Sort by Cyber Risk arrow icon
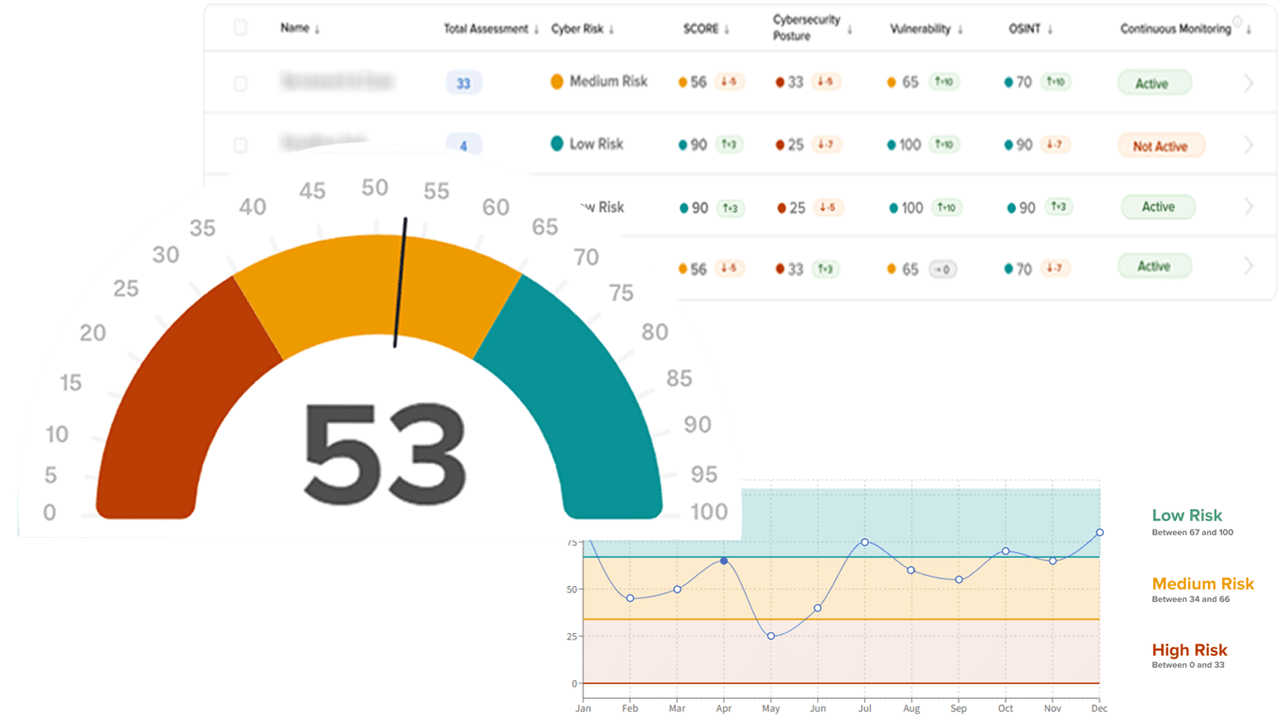This screenshot has width=1280, height=720. coord(611,30)
